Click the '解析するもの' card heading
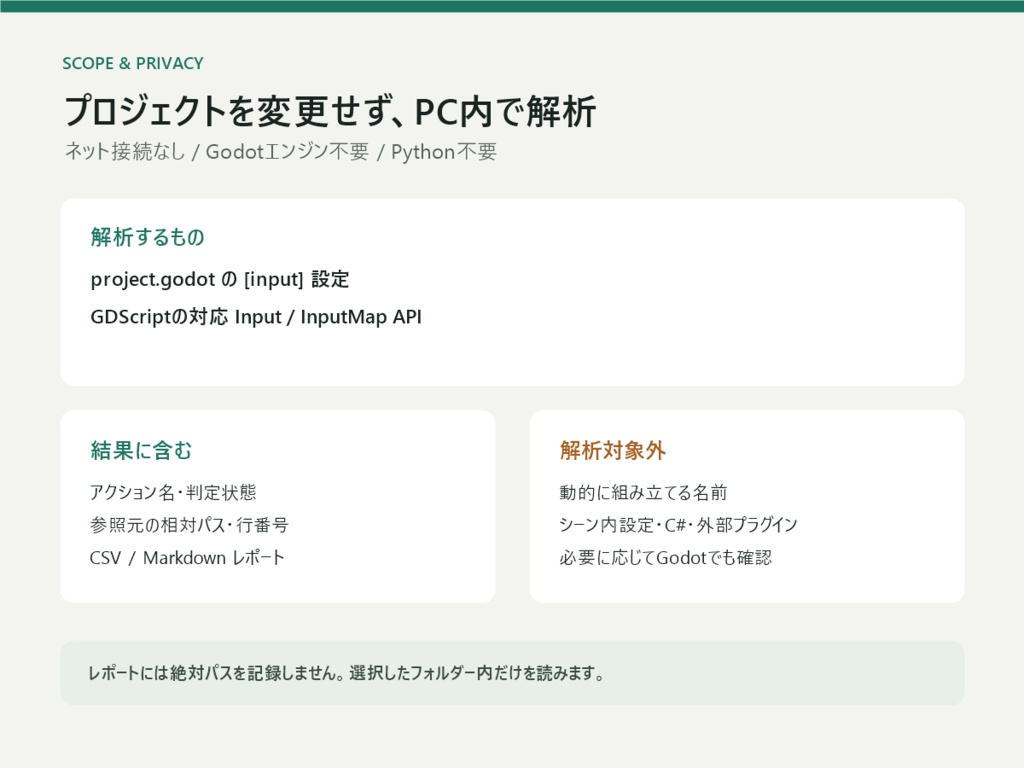The image size is (1024, 768). coord(148,237)
